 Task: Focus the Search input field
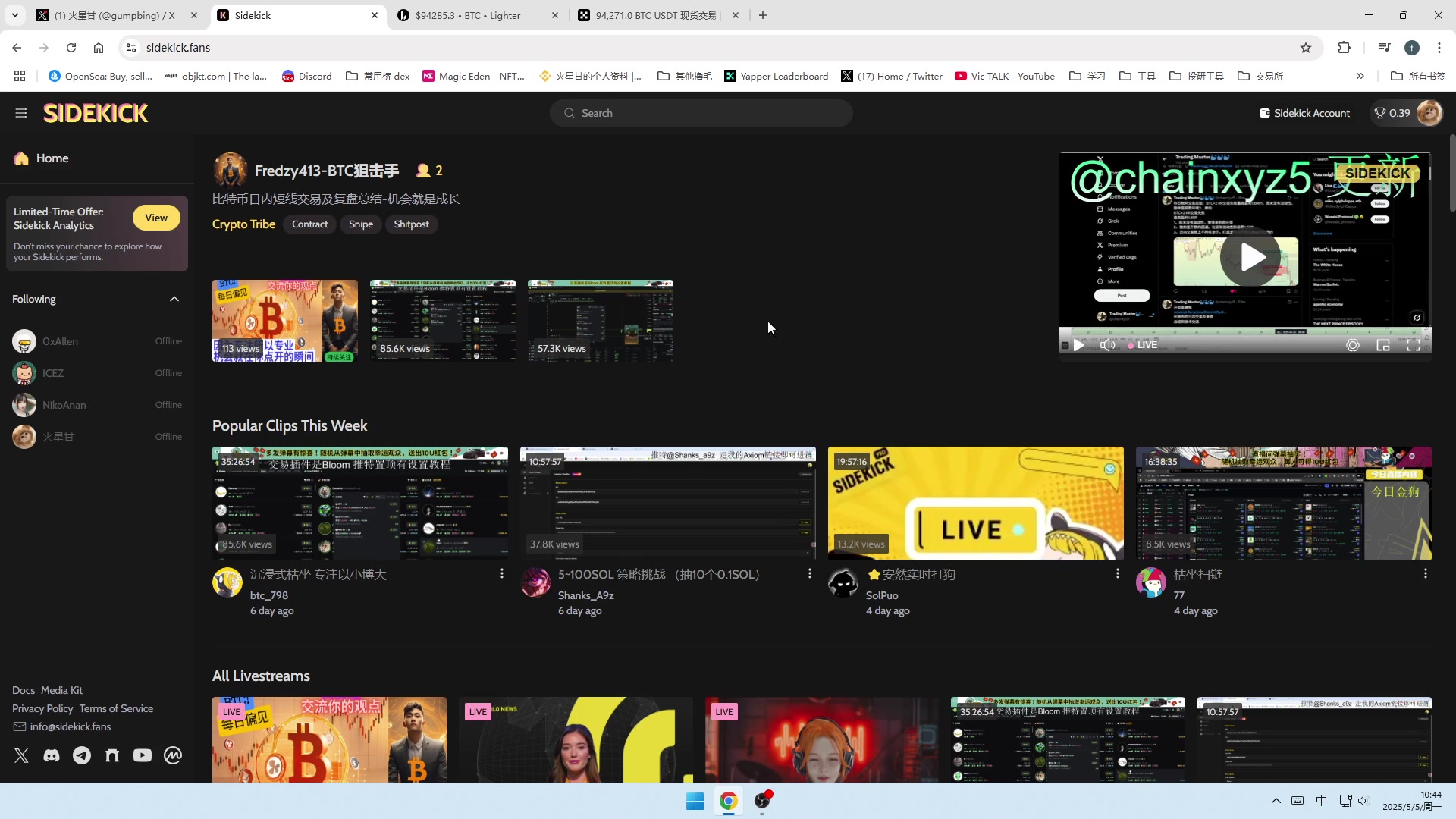point(701,113)
